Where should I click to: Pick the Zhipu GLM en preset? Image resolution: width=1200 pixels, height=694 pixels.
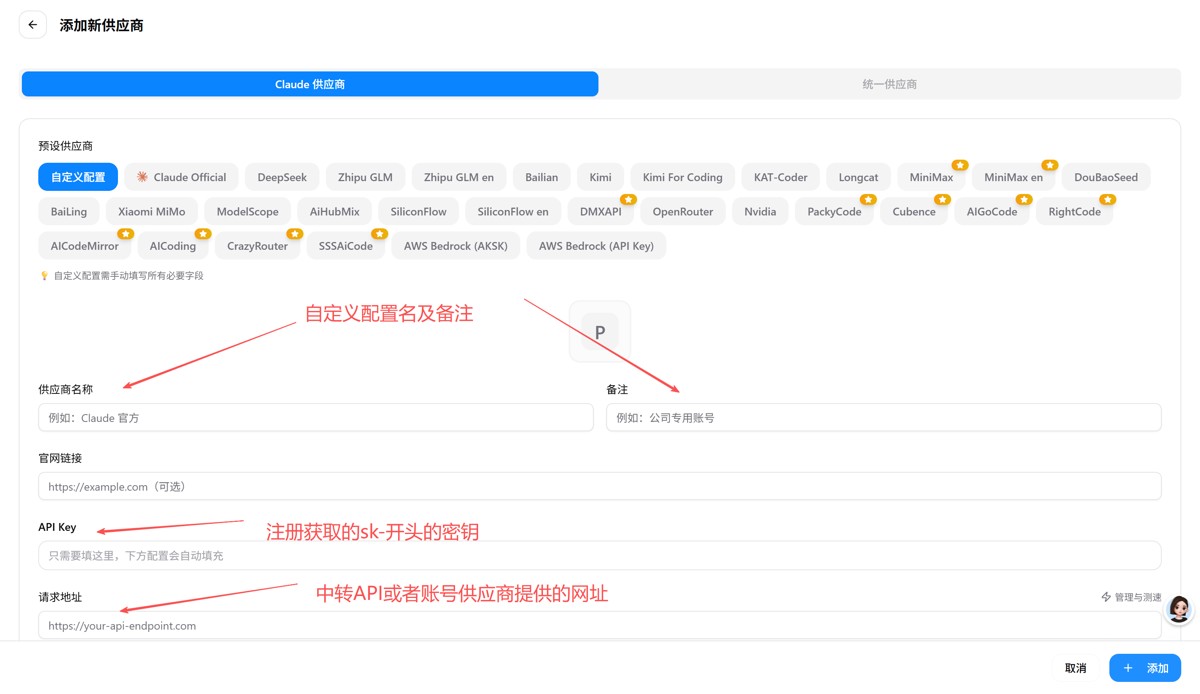pos(459,177)
